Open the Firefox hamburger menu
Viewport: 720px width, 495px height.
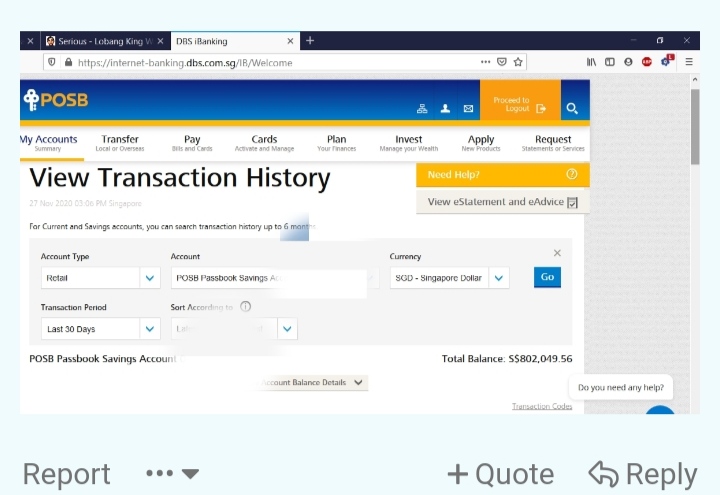click(688, 62)
